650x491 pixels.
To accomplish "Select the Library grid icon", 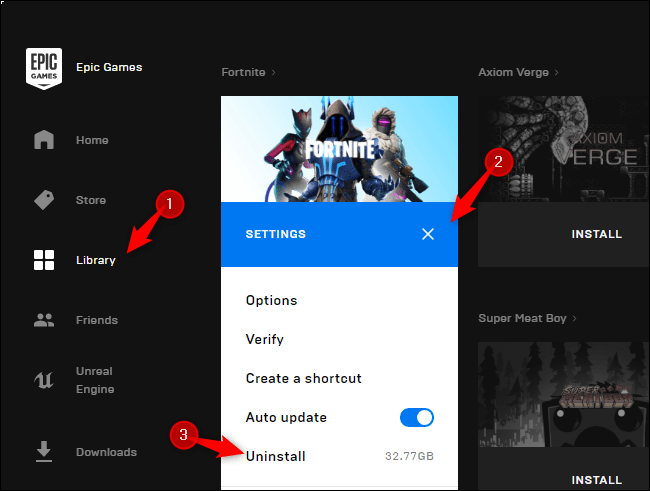I will click(44, 261).
